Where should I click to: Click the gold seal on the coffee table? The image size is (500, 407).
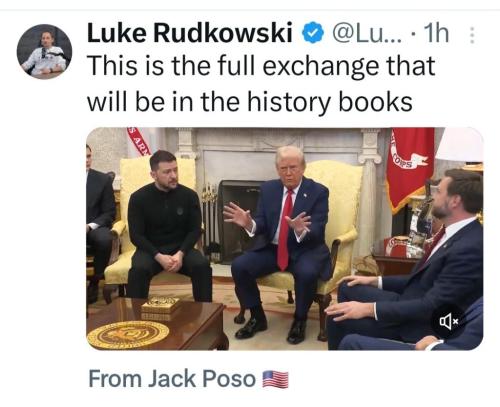[x=128, y=334]
